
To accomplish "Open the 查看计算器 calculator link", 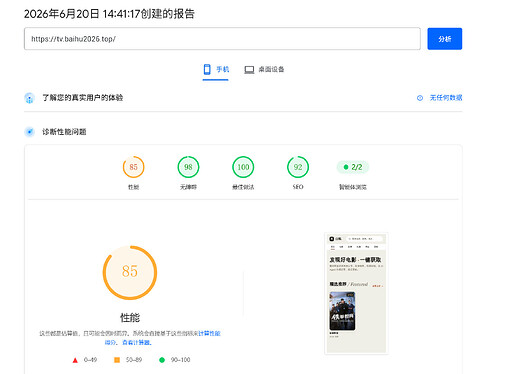I will click(137, 342).
